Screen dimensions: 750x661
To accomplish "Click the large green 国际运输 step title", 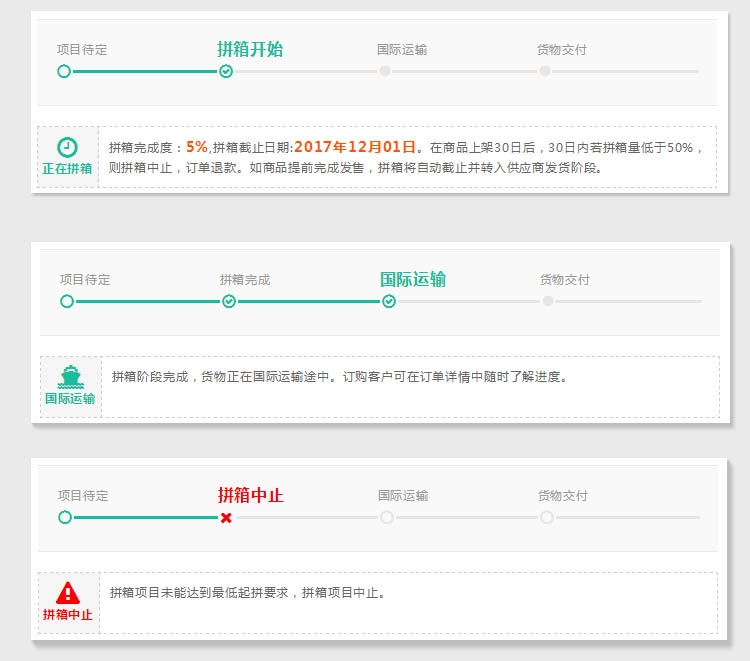I will (x=413, y=279).
